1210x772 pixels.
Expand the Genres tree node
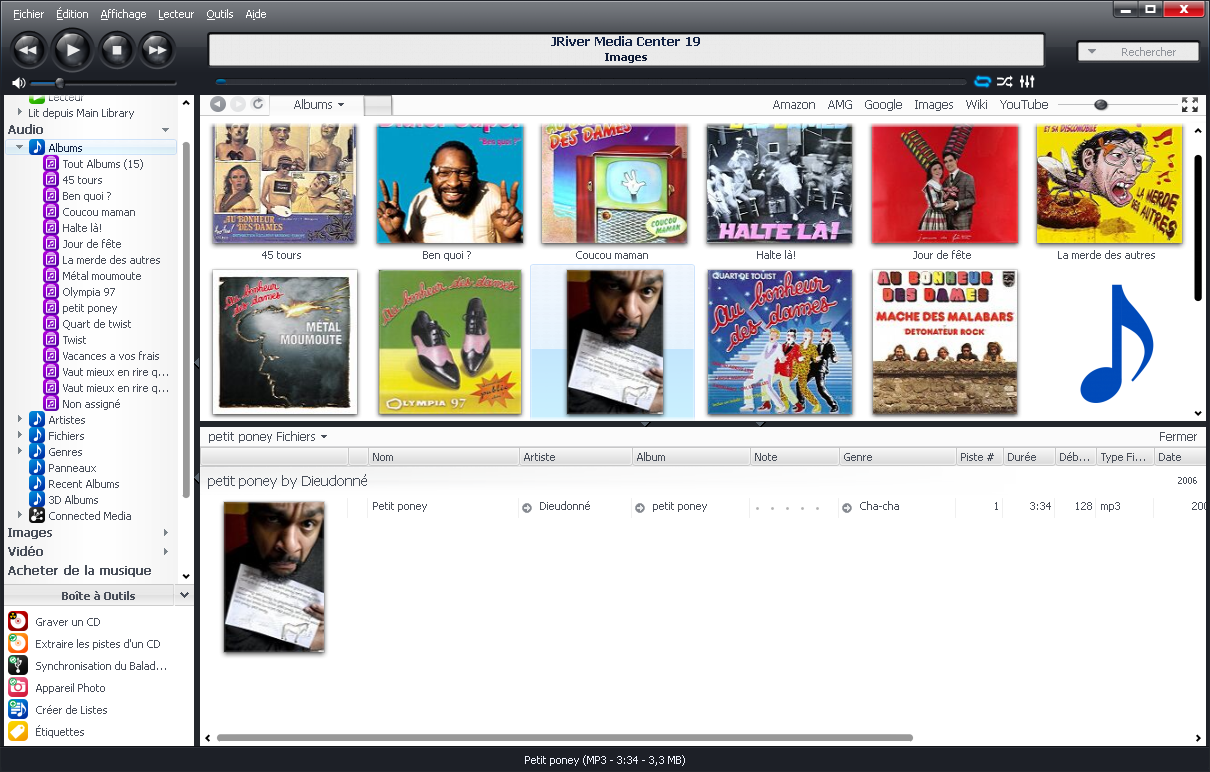click(x=20, y=452)
